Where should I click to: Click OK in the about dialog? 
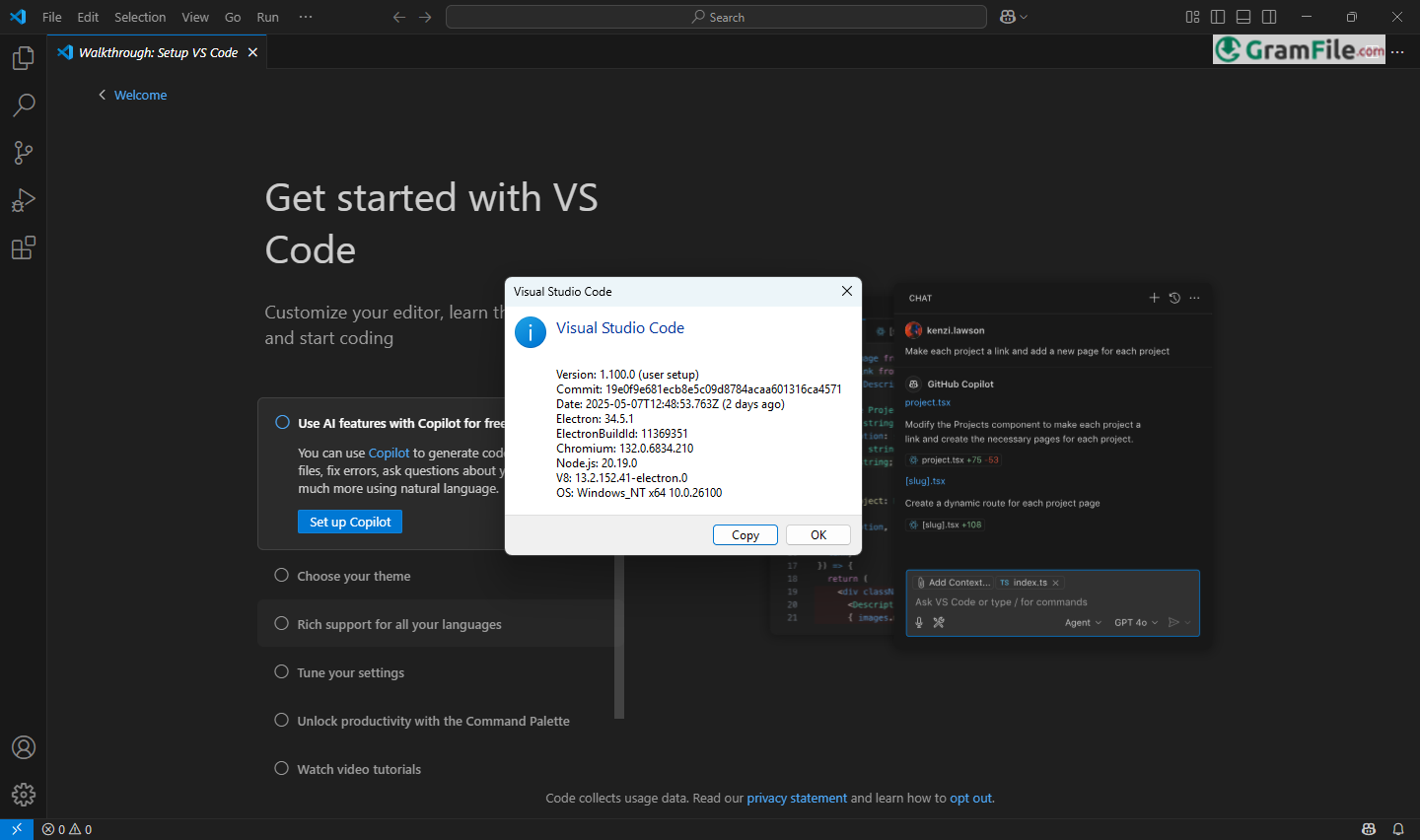coord(818,534)
